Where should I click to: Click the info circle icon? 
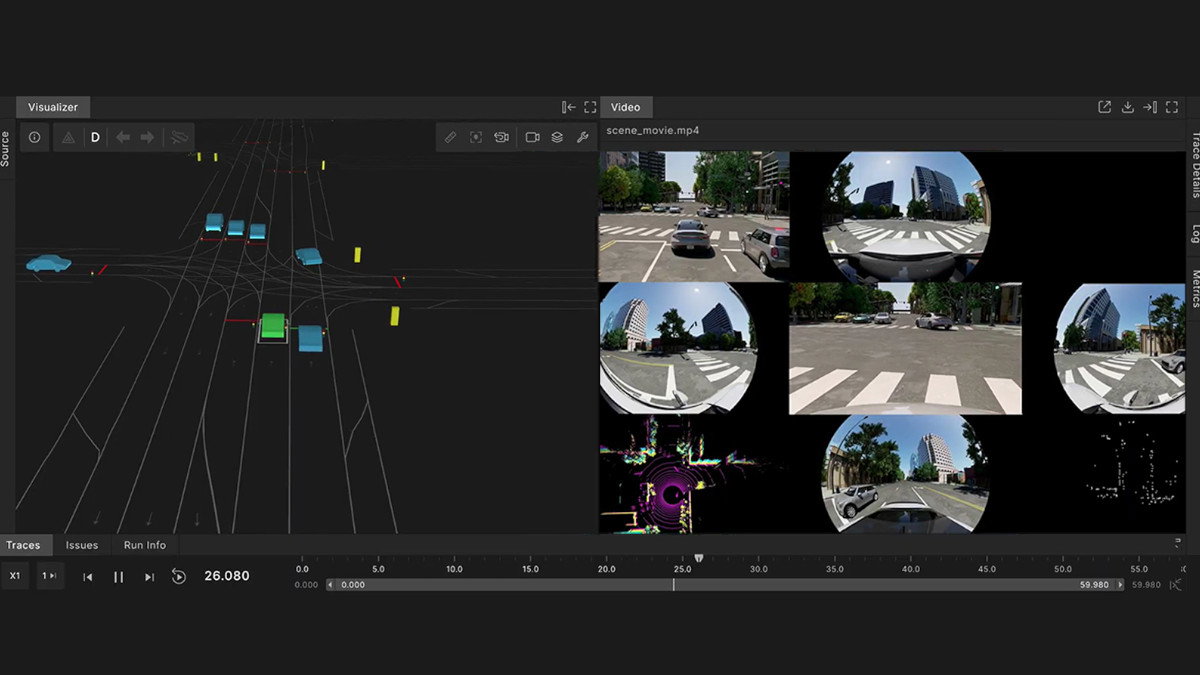pyautogui.click(x=35, y=137)
